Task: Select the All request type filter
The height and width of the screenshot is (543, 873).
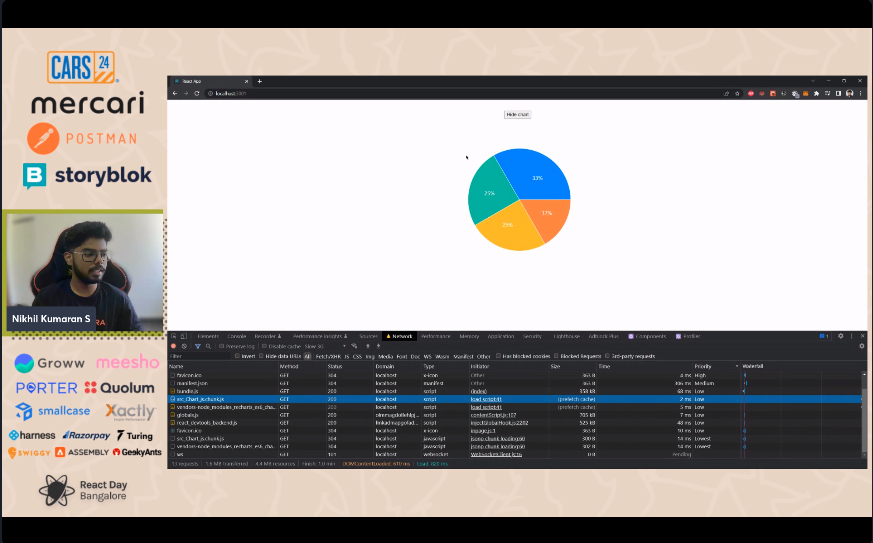Action: coord(307,356)
